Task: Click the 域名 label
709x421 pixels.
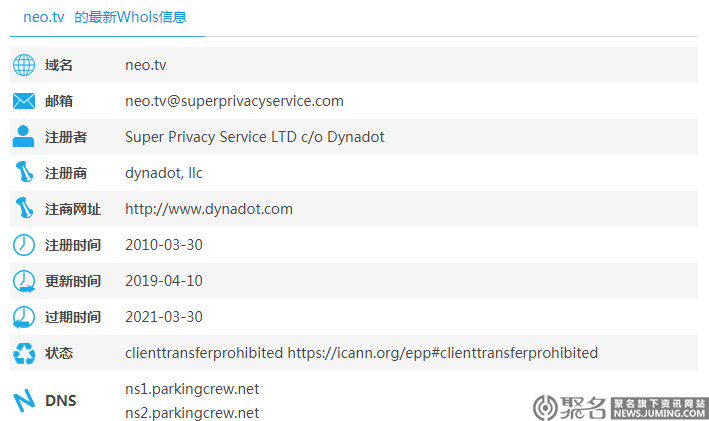Action: [x=59, y=65]
